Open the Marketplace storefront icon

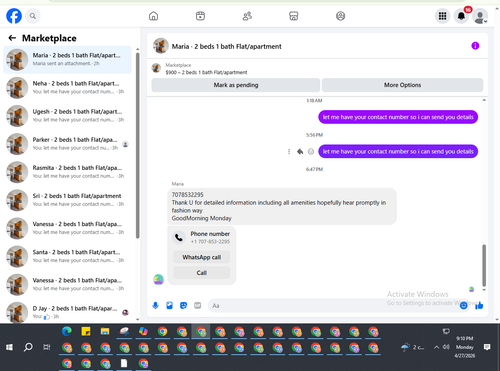click(294, 16)
